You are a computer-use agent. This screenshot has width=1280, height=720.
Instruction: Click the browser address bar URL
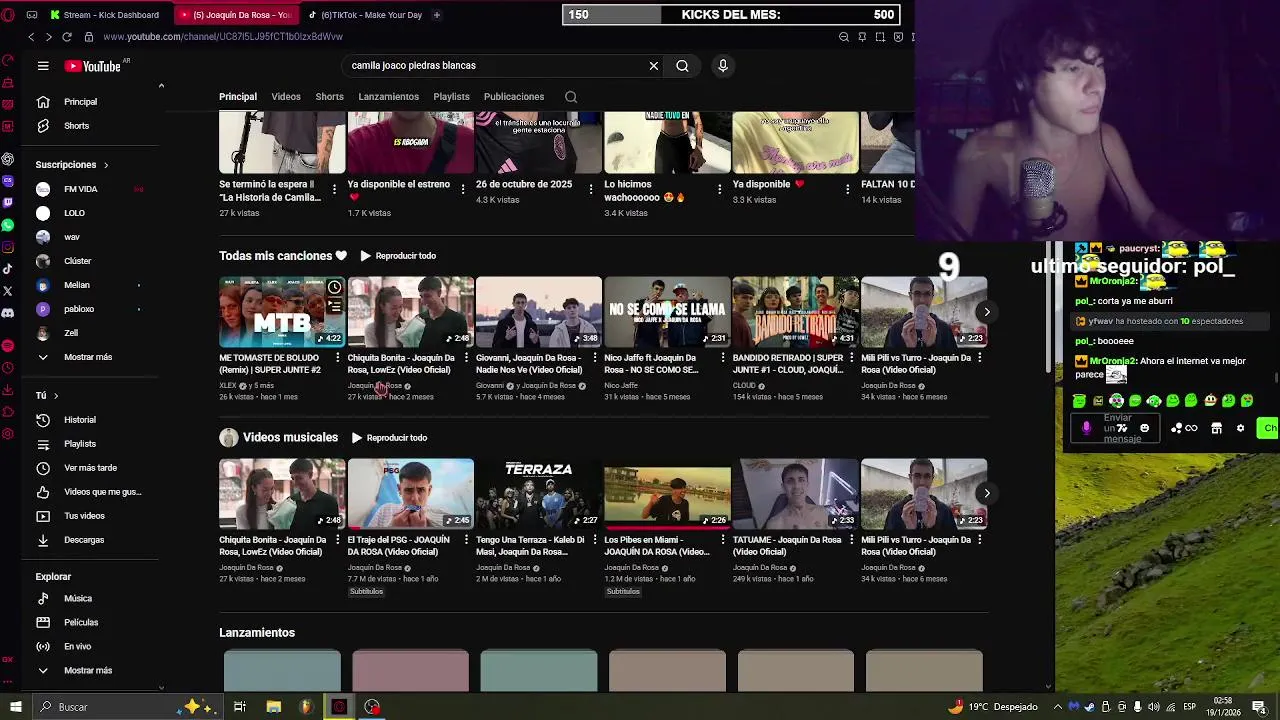pos(223,37)
